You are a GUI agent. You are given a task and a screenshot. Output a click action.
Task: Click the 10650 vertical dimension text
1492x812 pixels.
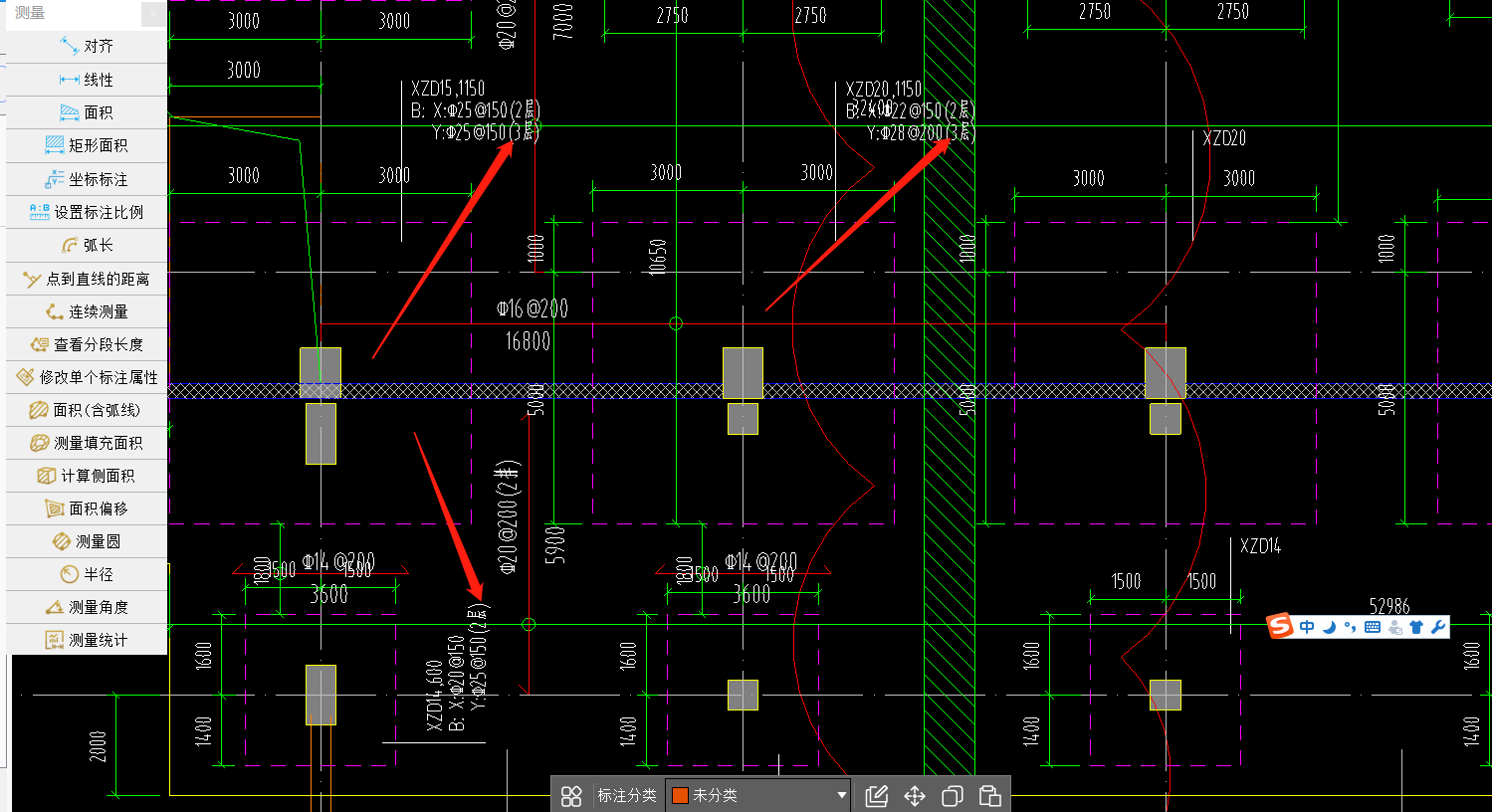(x=657, y=258)
